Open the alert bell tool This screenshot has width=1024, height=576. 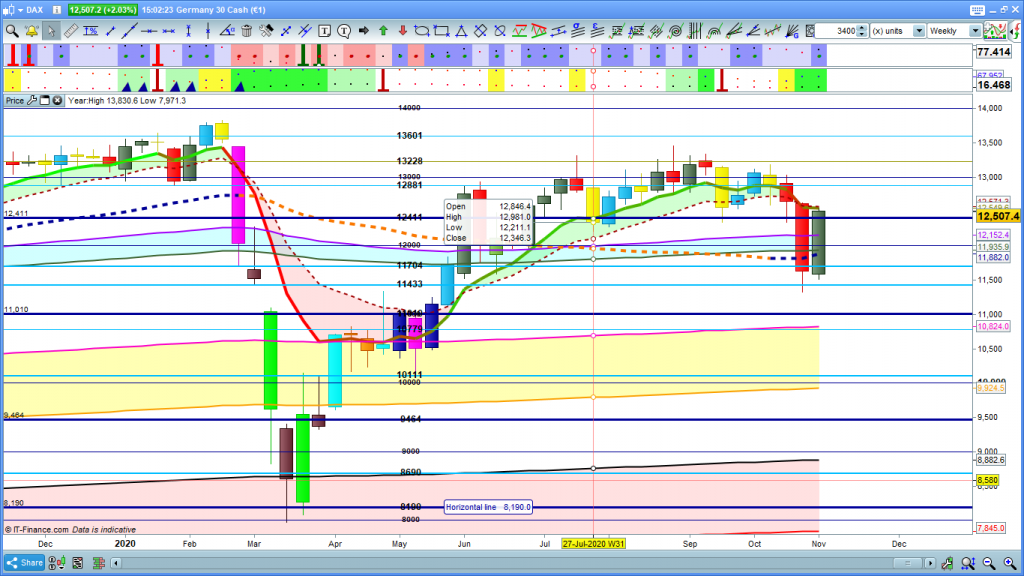point(31,31)
